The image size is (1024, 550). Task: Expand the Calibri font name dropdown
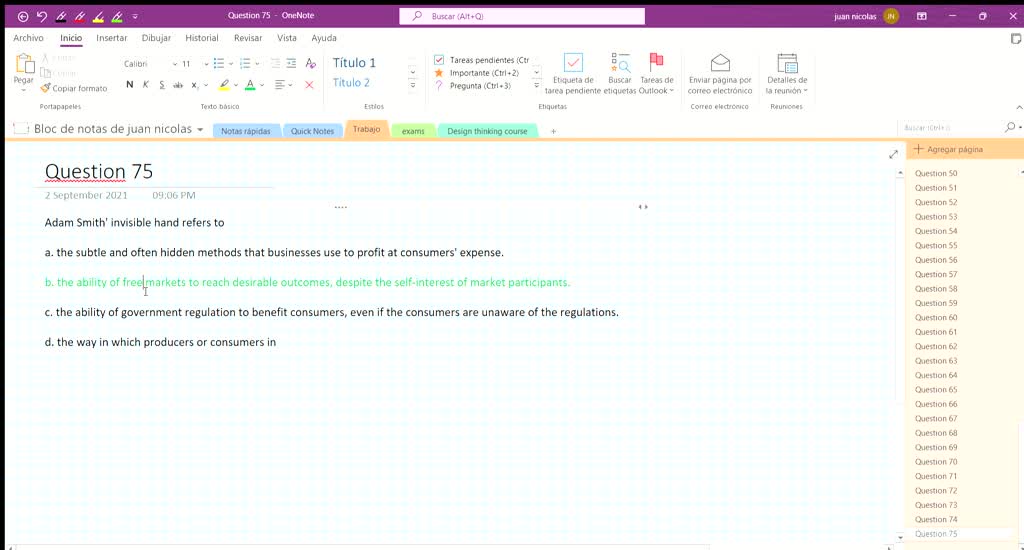(175, 64)
